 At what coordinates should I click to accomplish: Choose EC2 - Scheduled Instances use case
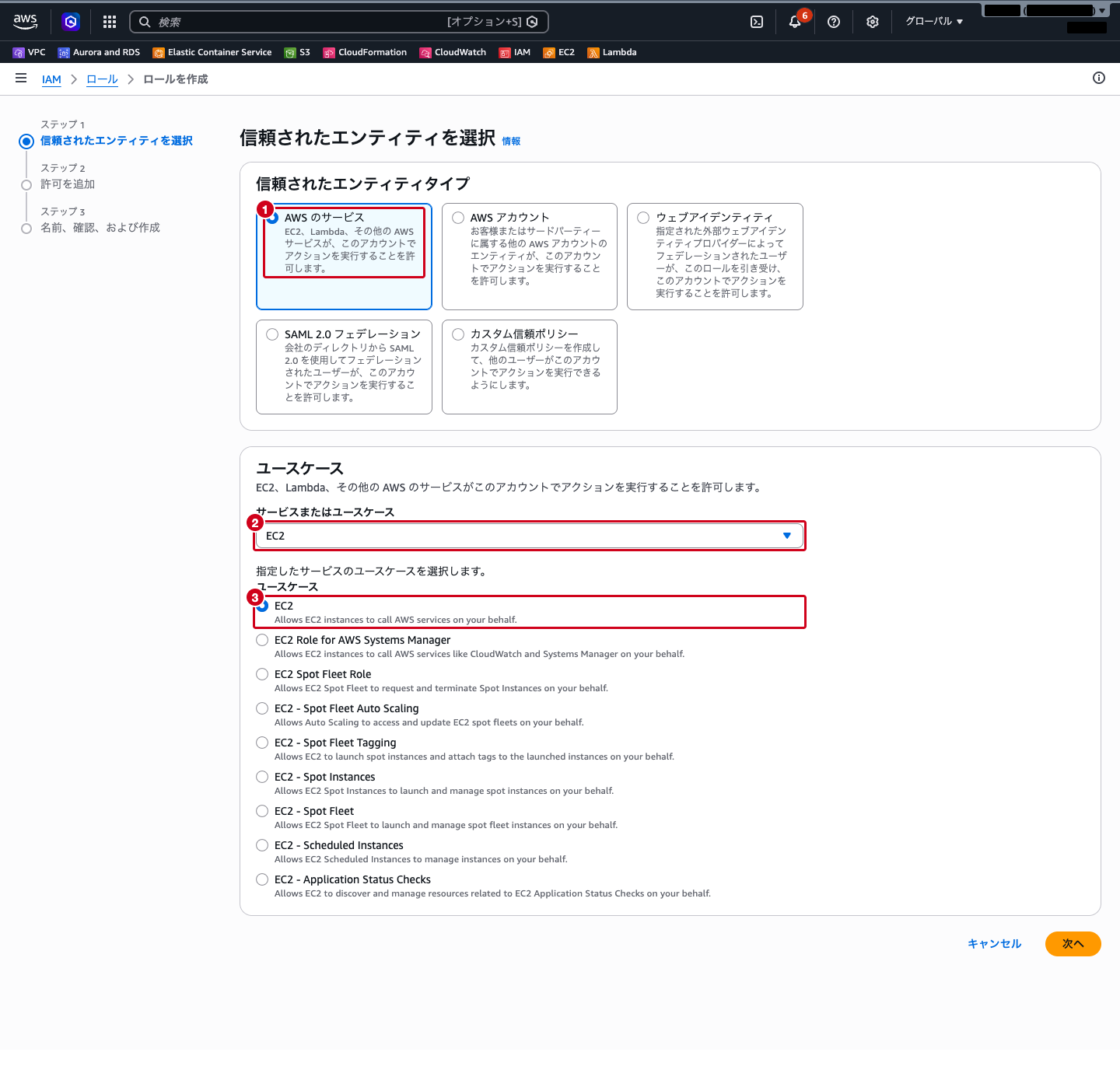262,845
